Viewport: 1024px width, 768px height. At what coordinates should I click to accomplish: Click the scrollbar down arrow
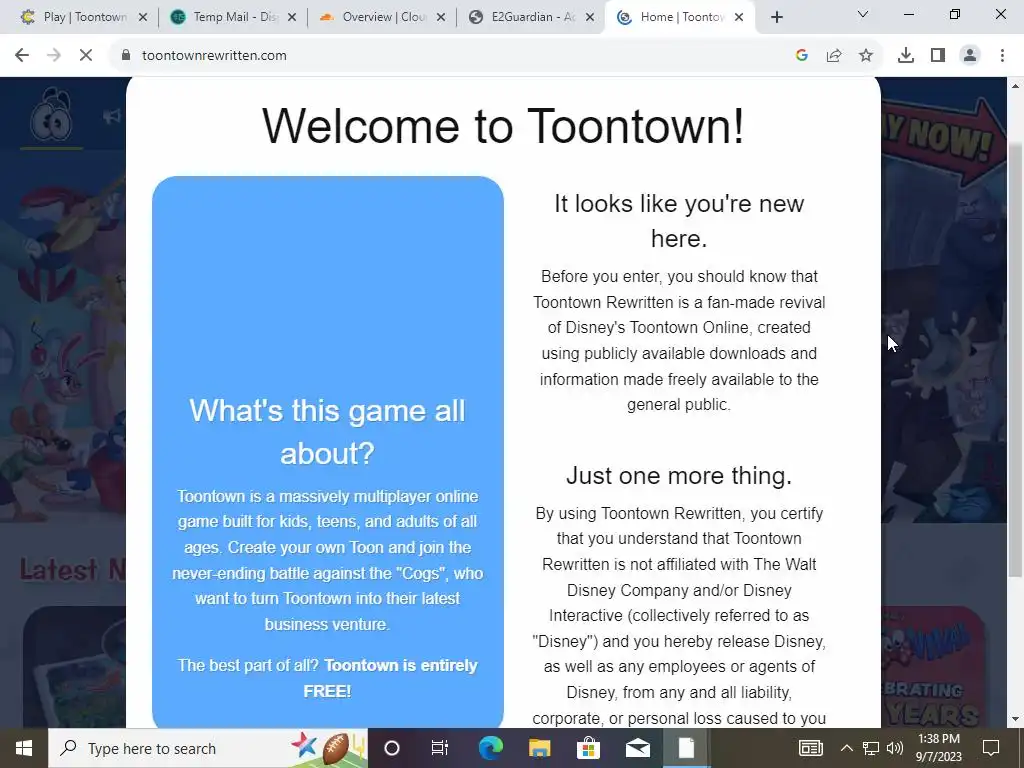pyautogui.click(x=1015, y=719)
